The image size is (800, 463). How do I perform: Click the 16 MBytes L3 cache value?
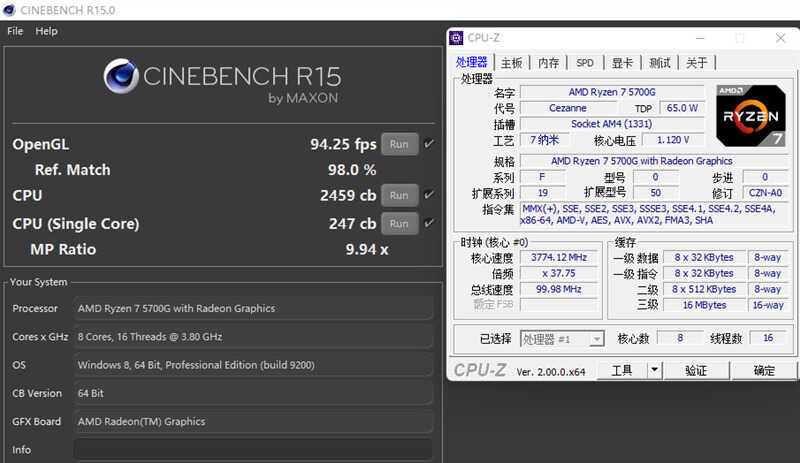point(704,305)
